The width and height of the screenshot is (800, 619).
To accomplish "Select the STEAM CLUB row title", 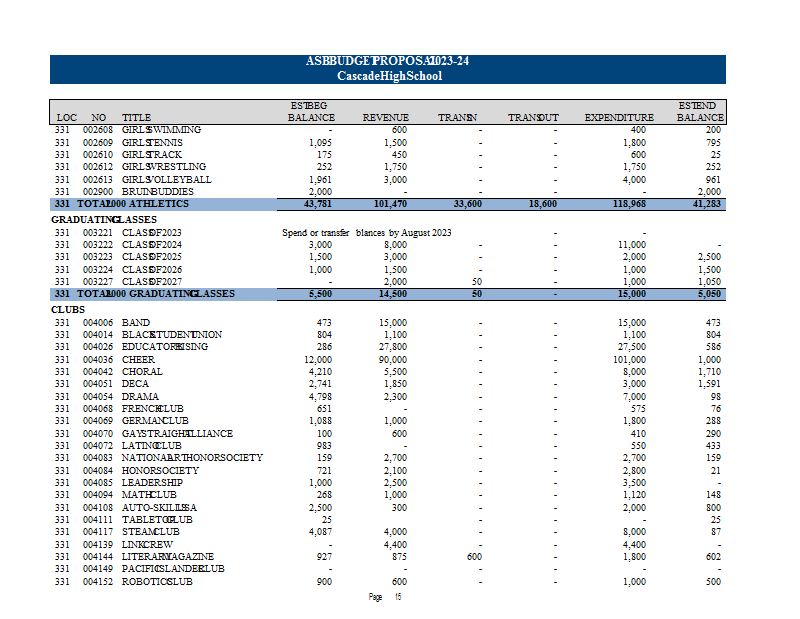I will [x=151, y=532].
